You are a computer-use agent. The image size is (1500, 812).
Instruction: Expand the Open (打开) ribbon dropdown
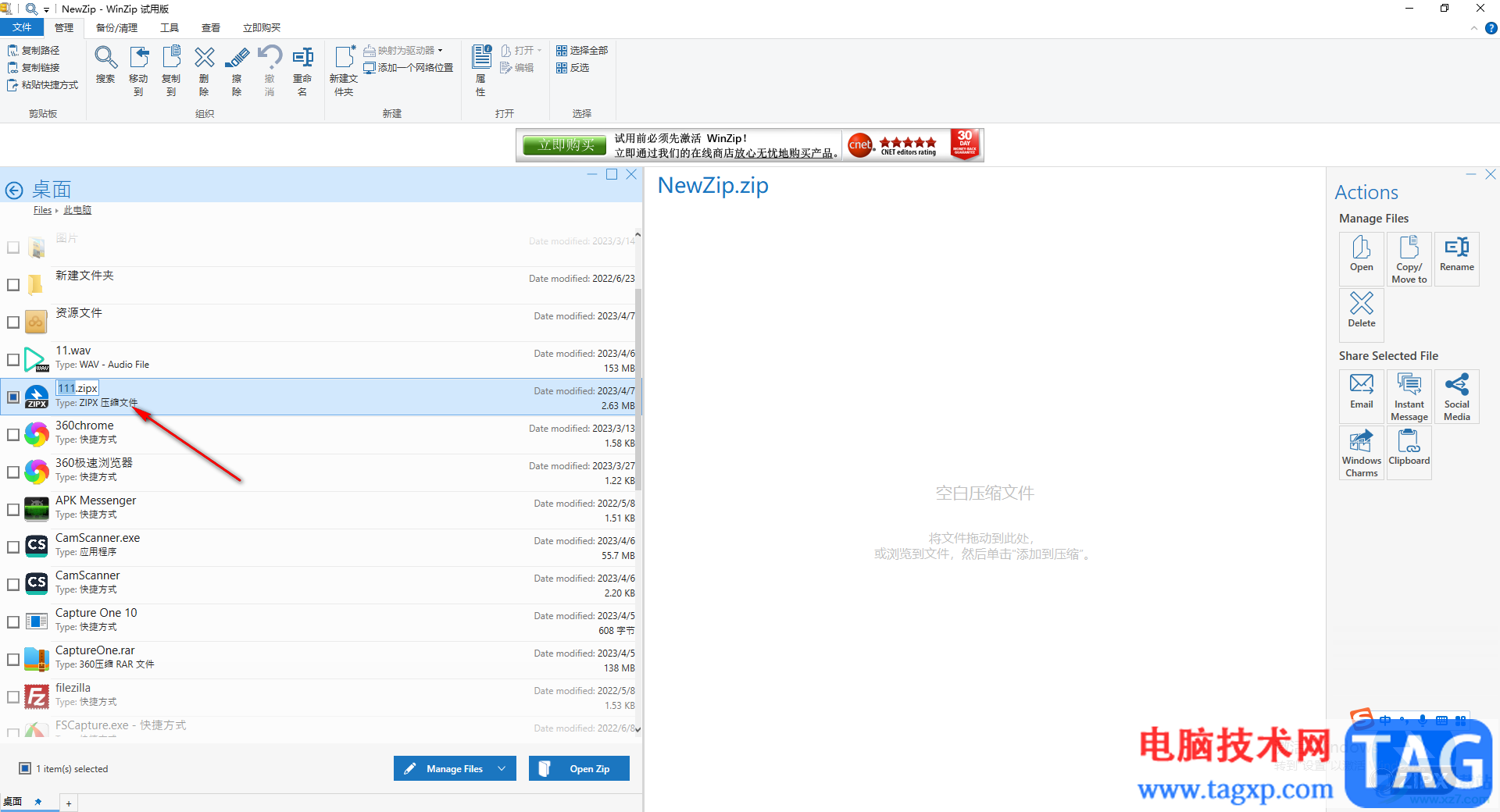coord(539,50)
